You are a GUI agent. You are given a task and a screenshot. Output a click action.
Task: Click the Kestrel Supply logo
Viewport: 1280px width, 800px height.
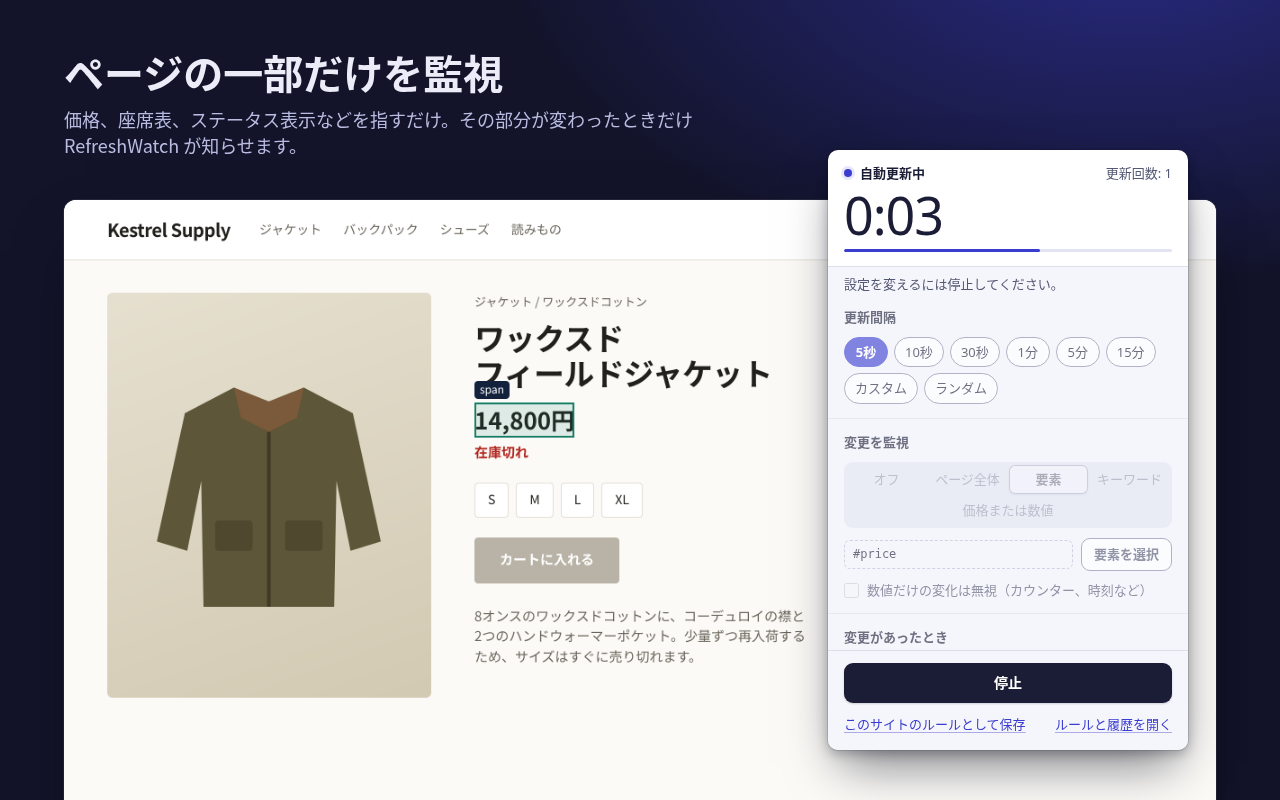coord(169,230)
